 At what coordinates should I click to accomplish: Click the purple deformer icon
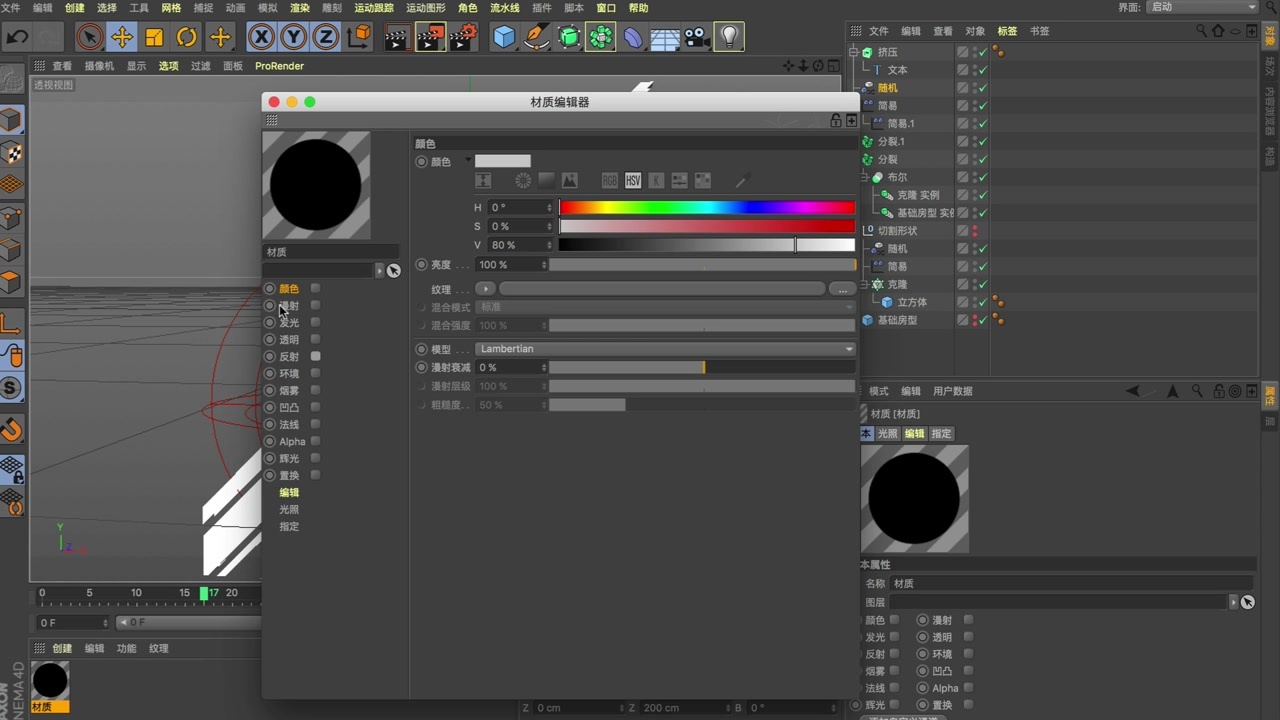tap(633, 38)
